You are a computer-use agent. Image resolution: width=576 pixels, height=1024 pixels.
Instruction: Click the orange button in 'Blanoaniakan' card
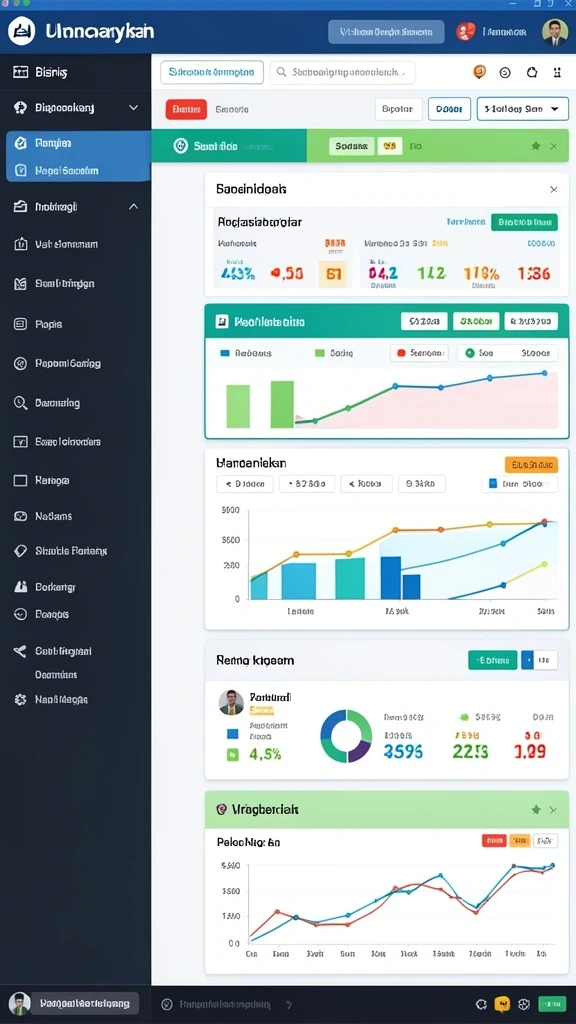tap(532, 464)
